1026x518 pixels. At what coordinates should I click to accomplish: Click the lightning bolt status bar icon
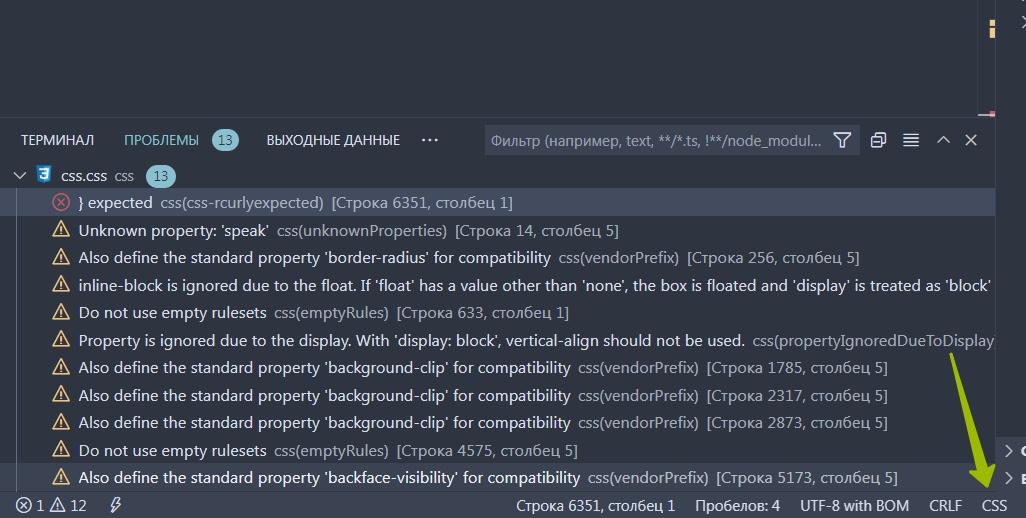[x=115, y=505]
